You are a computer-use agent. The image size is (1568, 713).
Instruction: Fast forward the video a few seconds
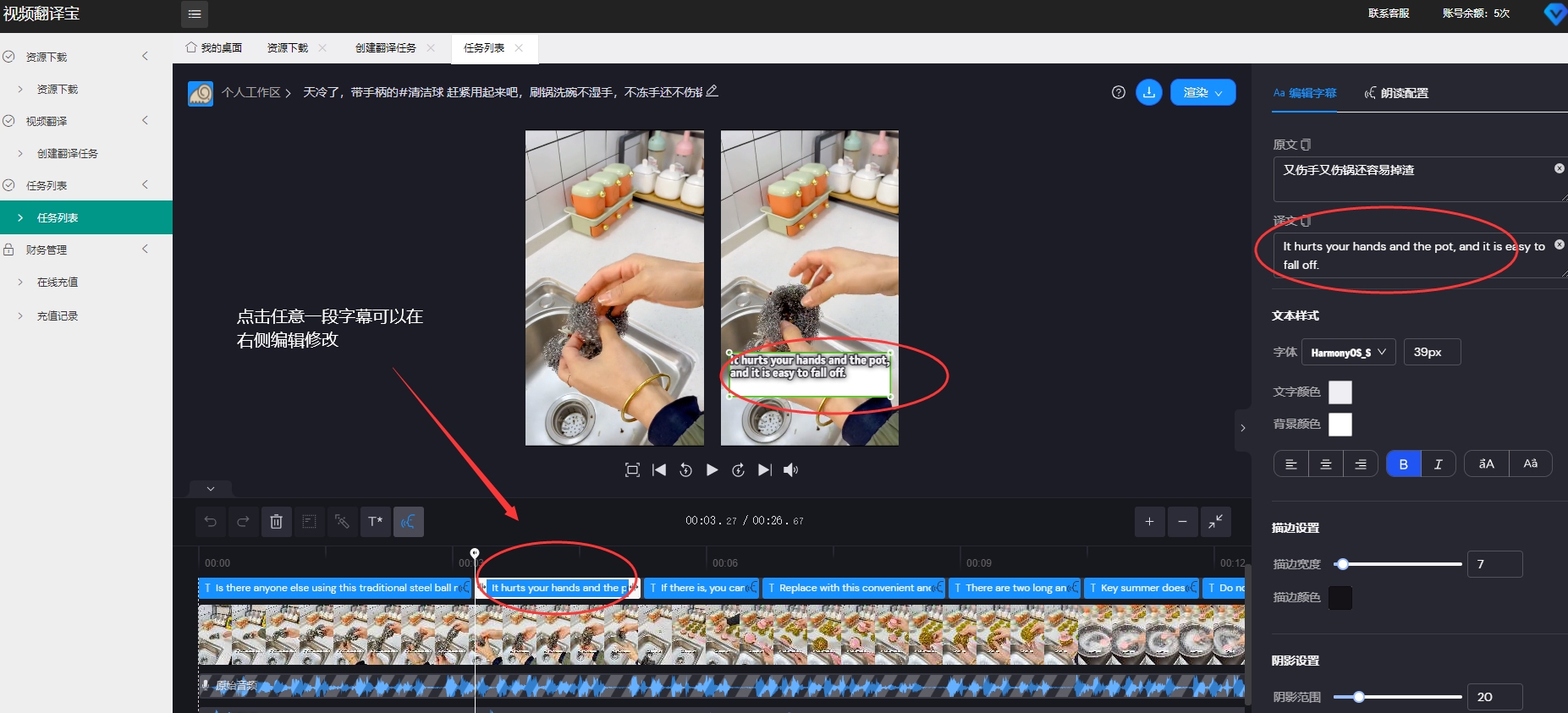click(738, 470)
